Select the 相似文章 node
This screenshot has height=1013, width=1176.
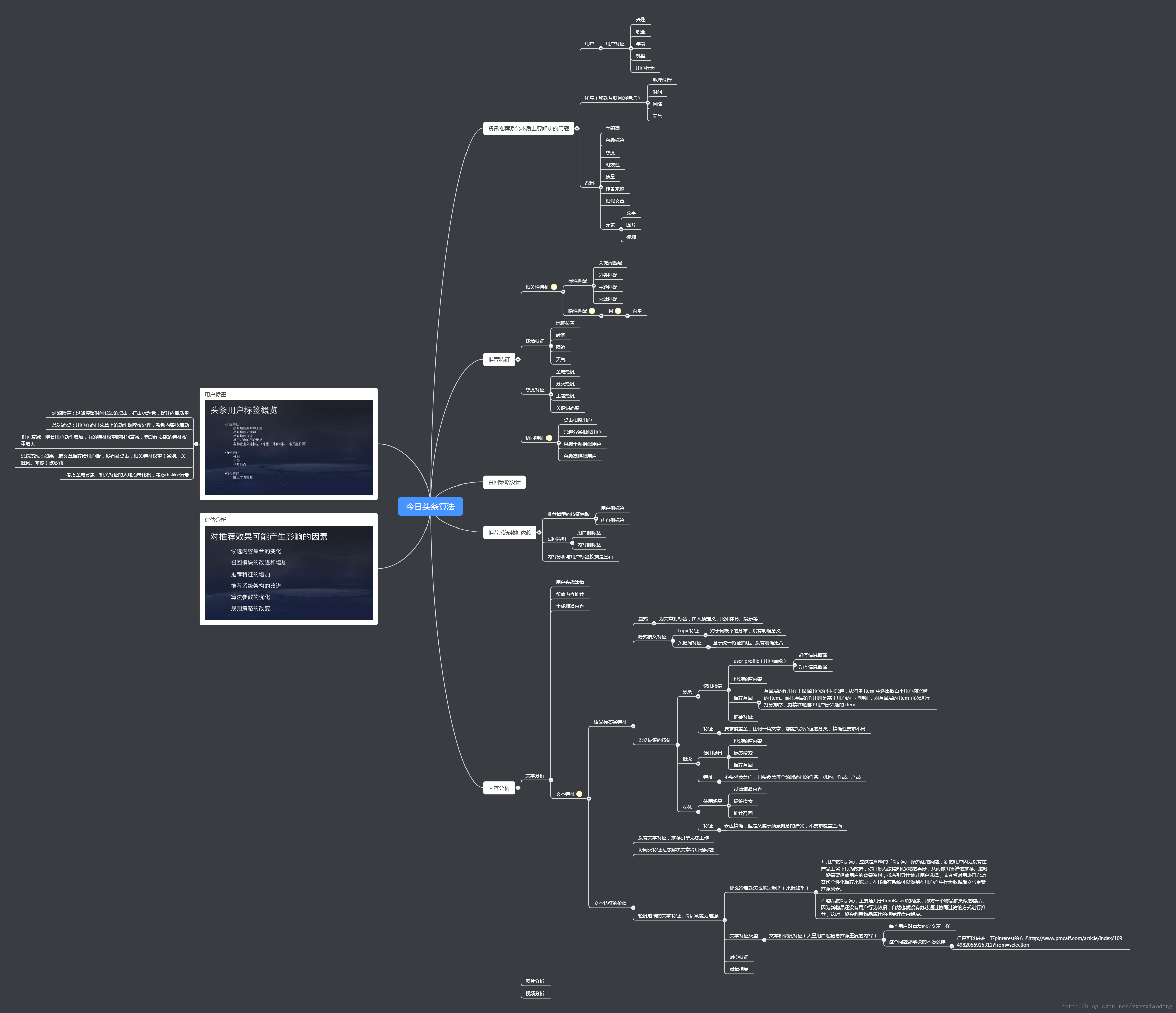(x=615, y=201)
